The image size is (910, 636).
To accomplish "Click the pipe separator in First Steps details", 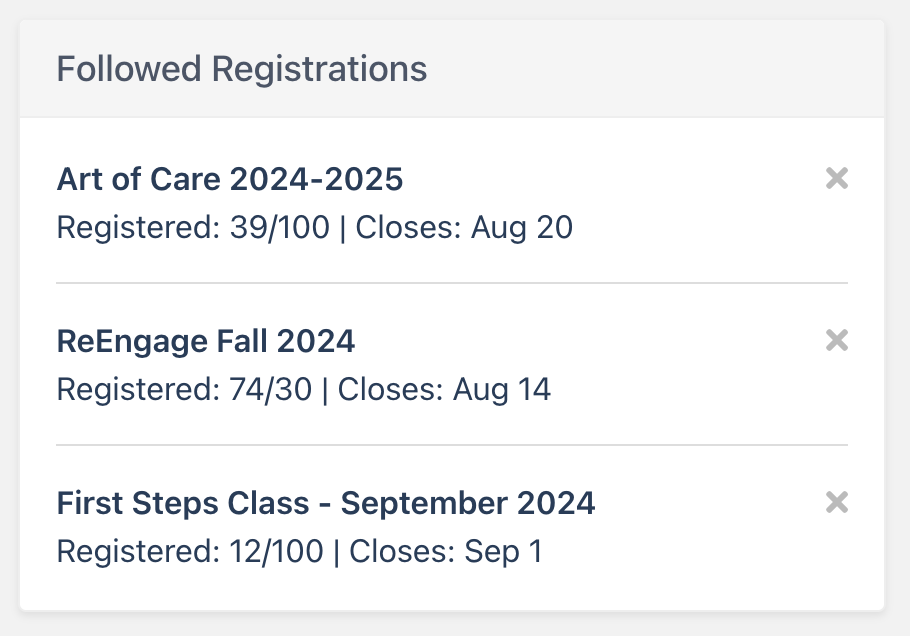I will pyautogui.click(x=337, y=551).
